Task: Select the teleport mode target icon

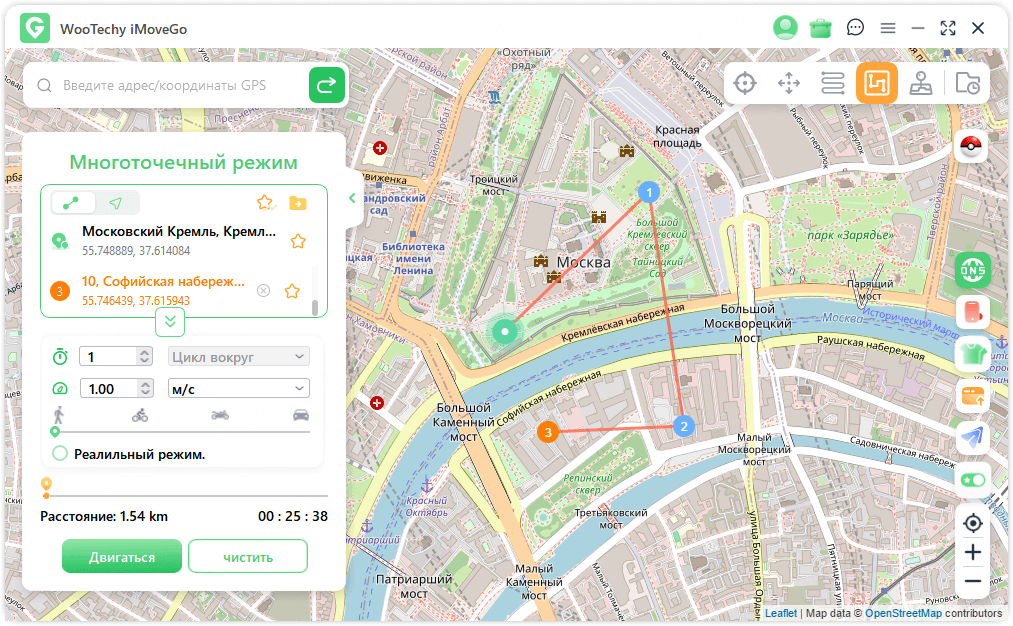Action: click(x=745, y=84)
